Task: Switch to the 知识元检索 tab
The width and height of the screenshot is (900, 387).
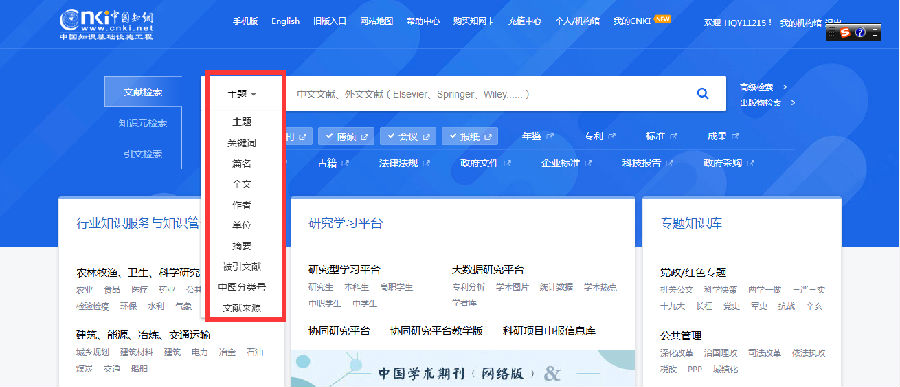Action: (143, 123)
